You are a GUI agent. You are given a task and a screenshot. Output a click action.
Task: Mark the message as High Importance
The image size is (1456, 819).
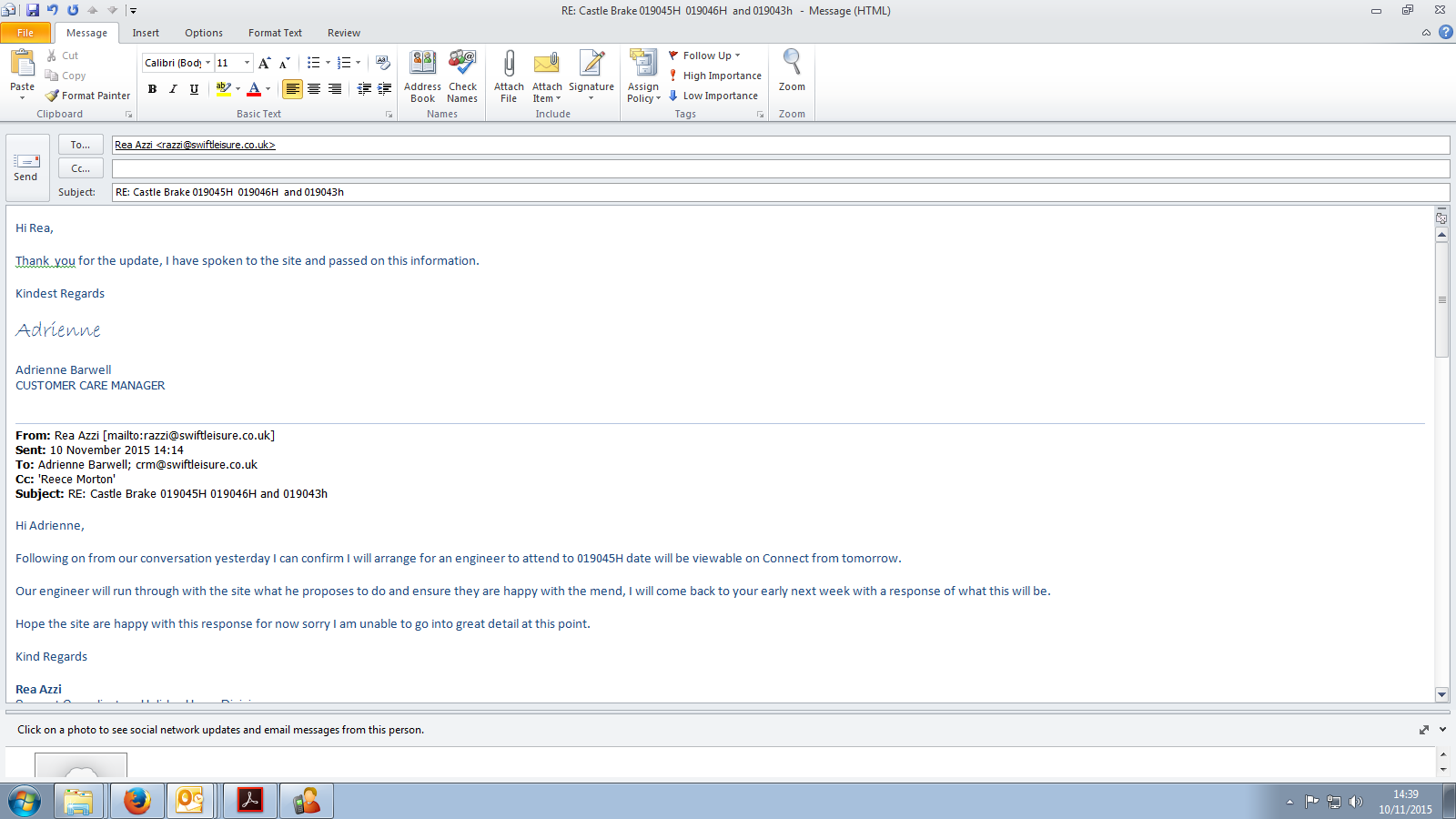(x=714, y=76)
